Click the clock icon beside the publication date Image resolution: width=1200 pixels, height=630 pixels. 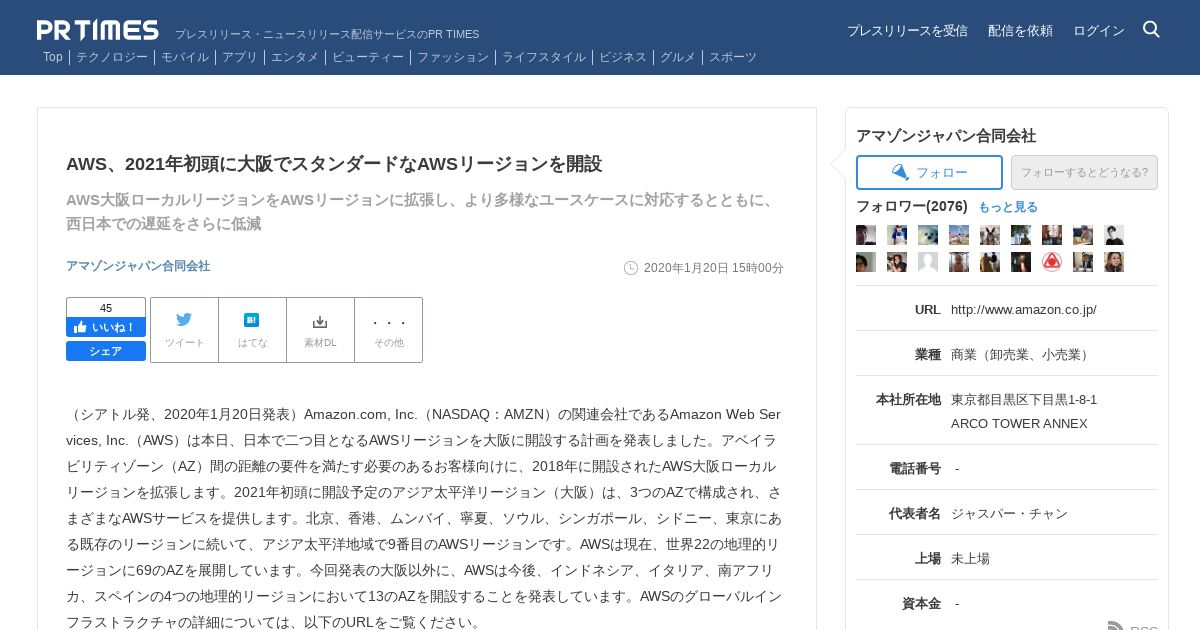pos(631,268)
